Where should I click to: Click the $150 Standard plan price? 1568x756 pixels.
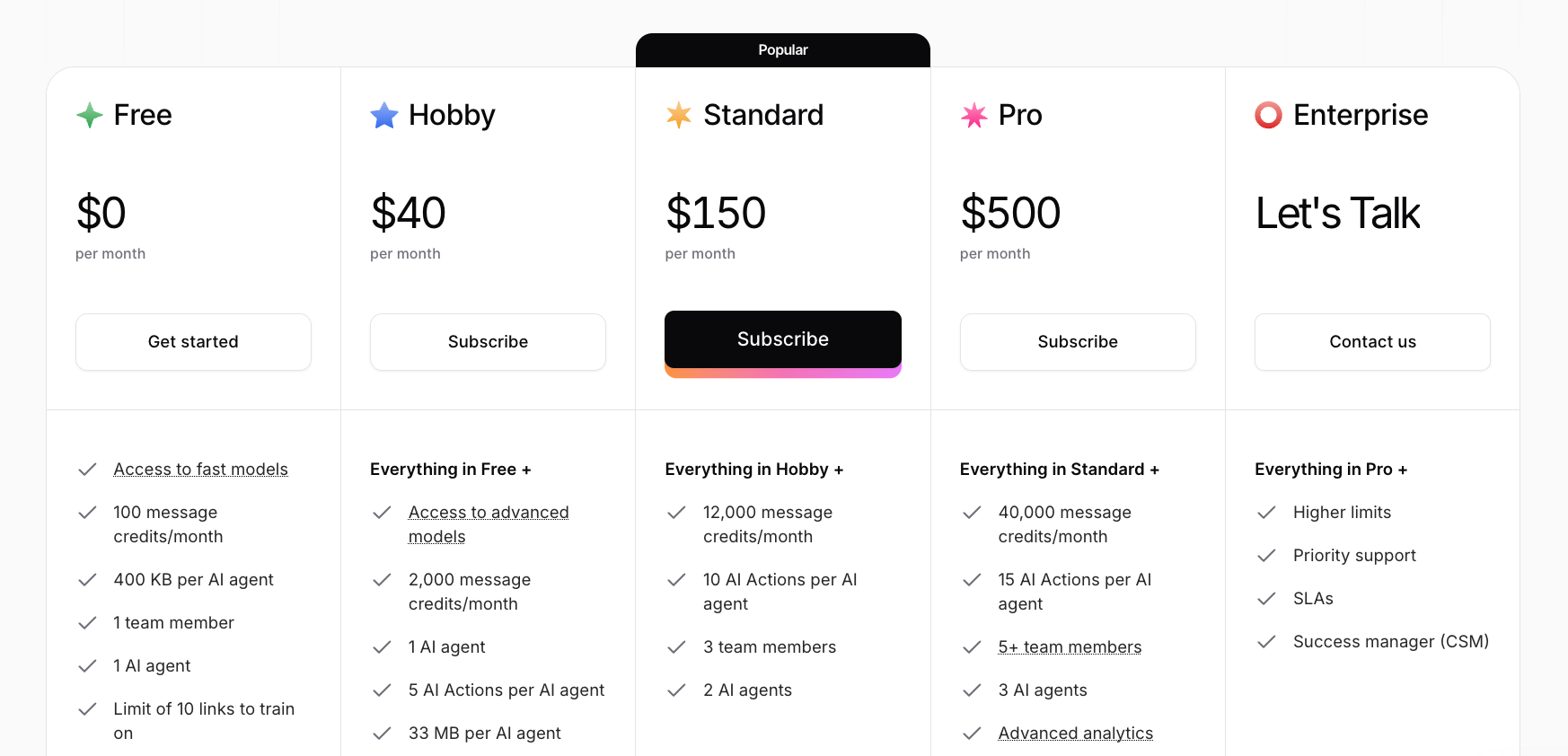[716, 213]
